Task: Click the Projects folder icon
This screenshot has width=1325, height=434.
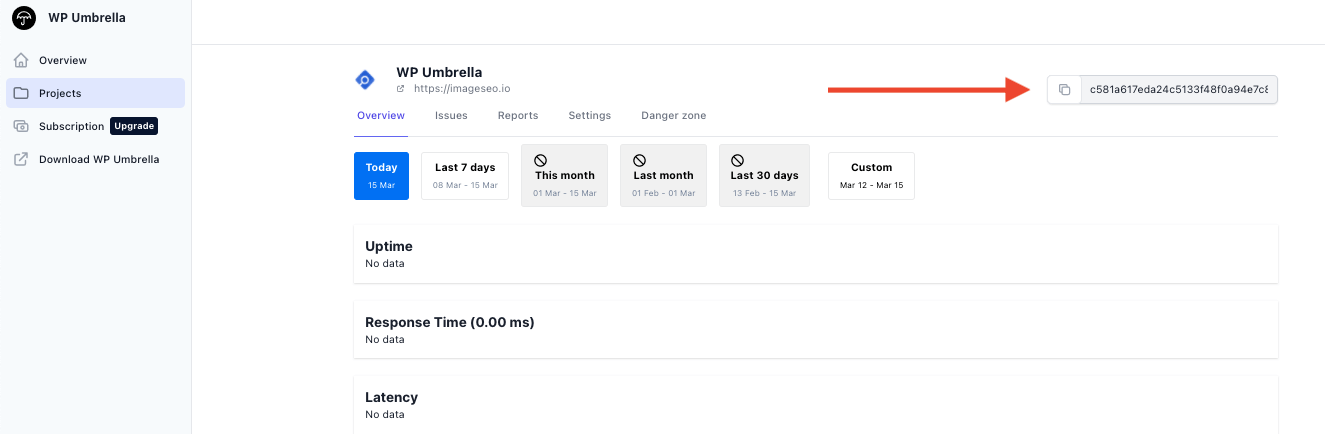Action: [x=21, y=93]
